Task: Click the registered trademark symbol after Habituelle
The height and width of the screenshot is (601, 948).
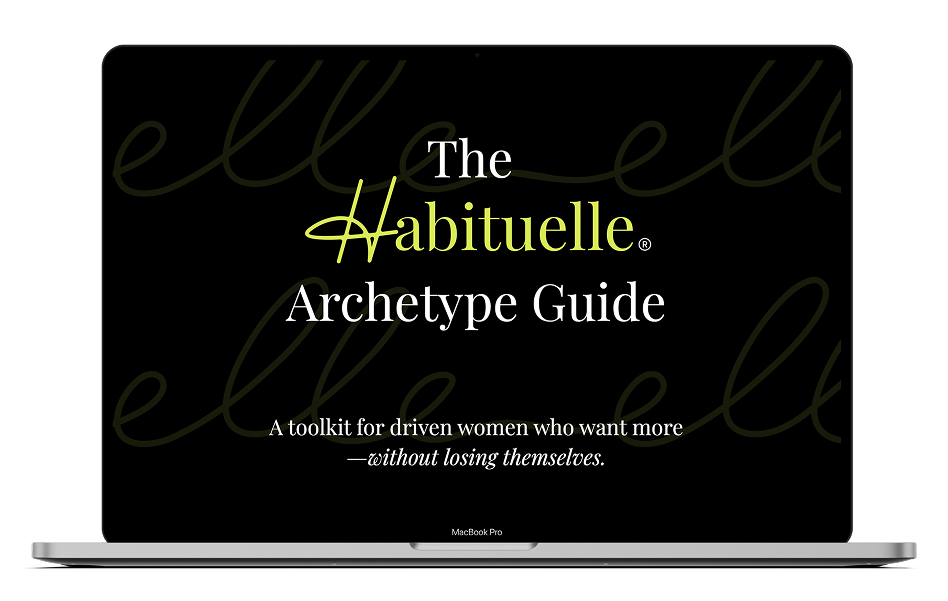Action: tap(644, 244)
